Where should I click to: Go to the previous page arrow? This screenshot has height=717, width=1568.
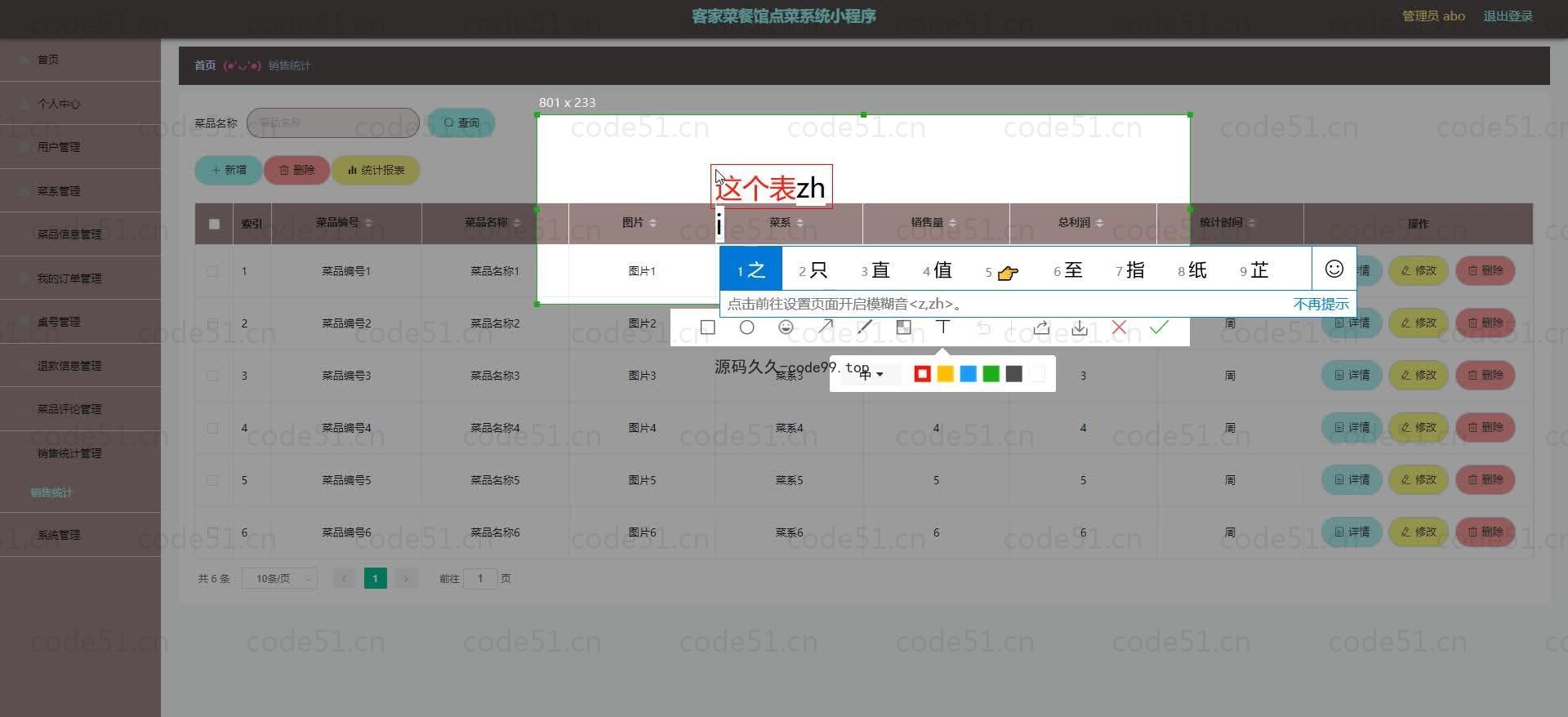click(344, 578)
